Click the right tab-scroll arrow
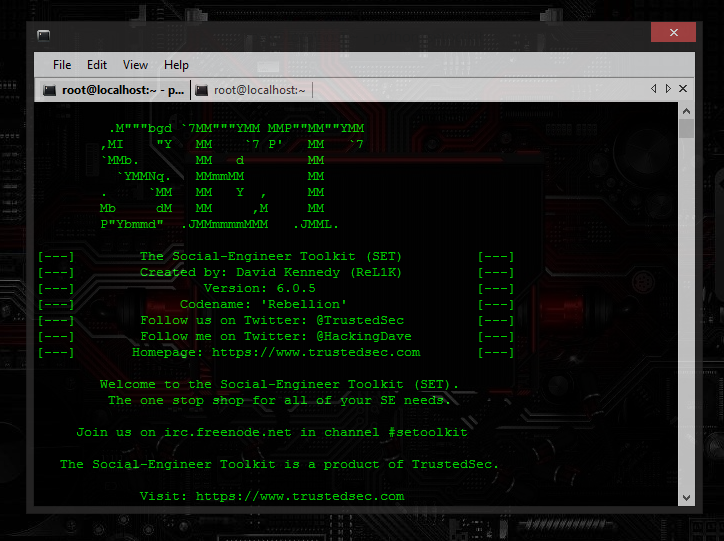 click(668, 89)
